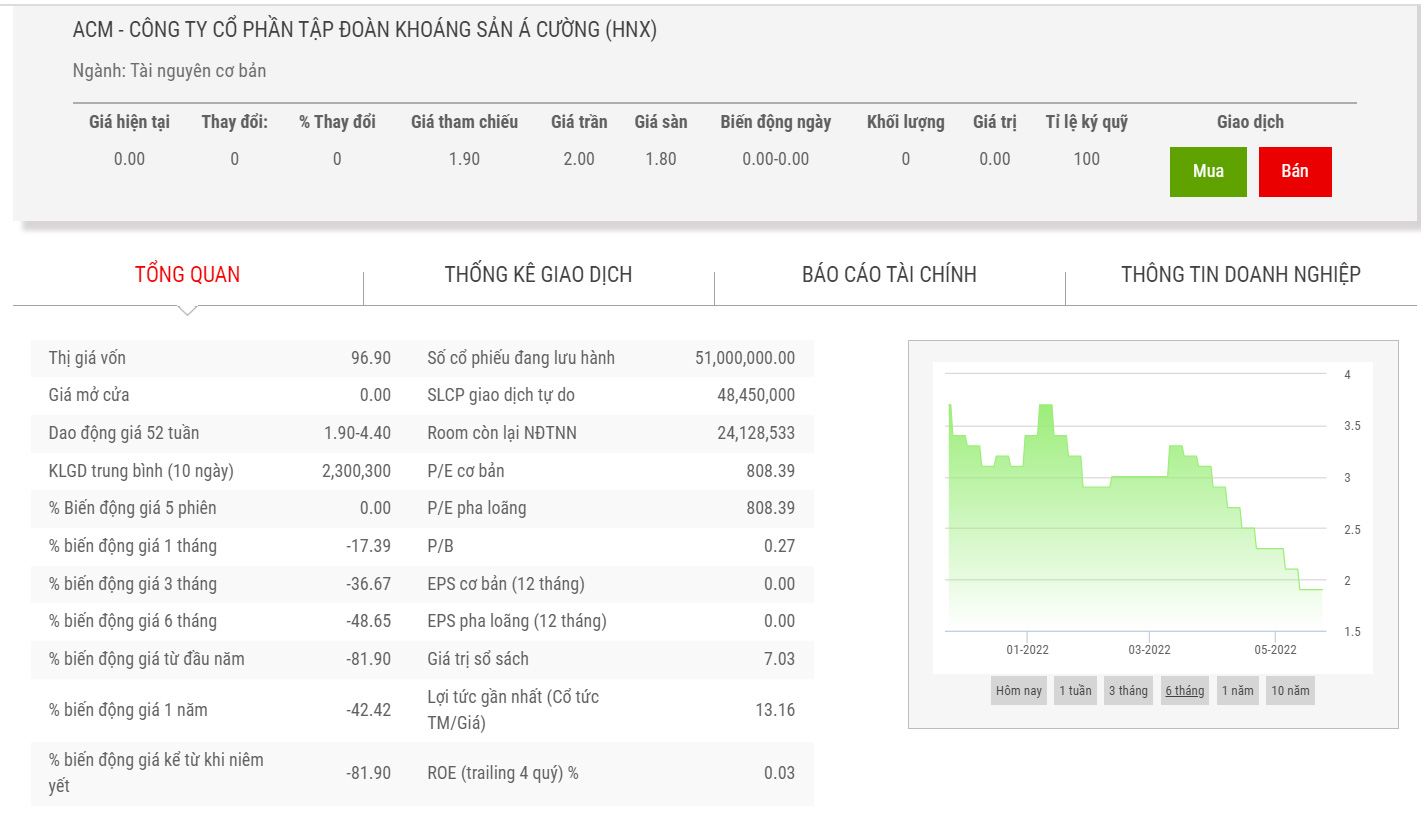This screenshot has height=824, width=1421.
Task: Show the 3 tháng chart range
Action: 1129,691
